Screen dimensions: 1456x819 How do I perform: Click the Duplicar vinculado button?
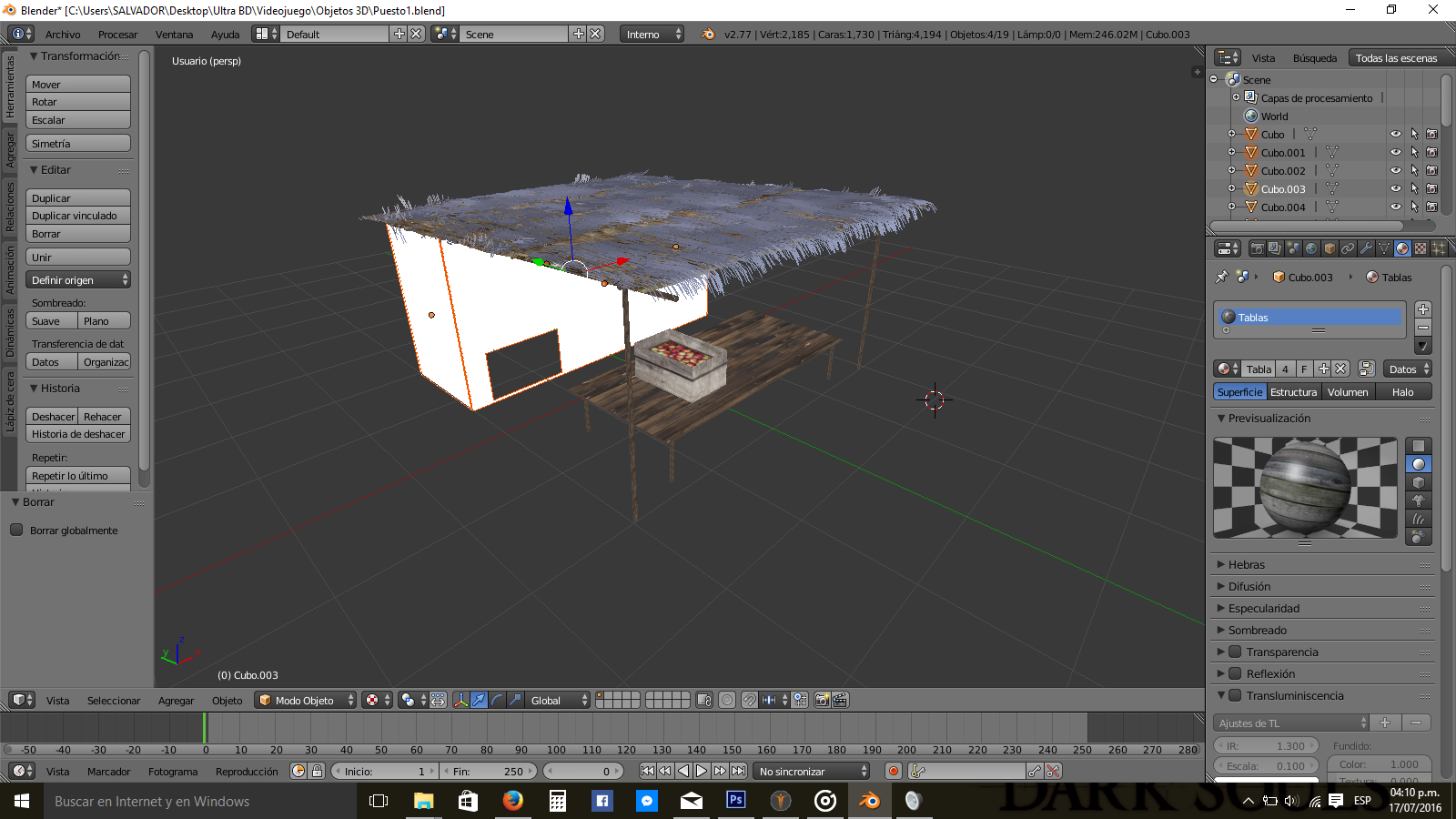click(x=78, y=216)
